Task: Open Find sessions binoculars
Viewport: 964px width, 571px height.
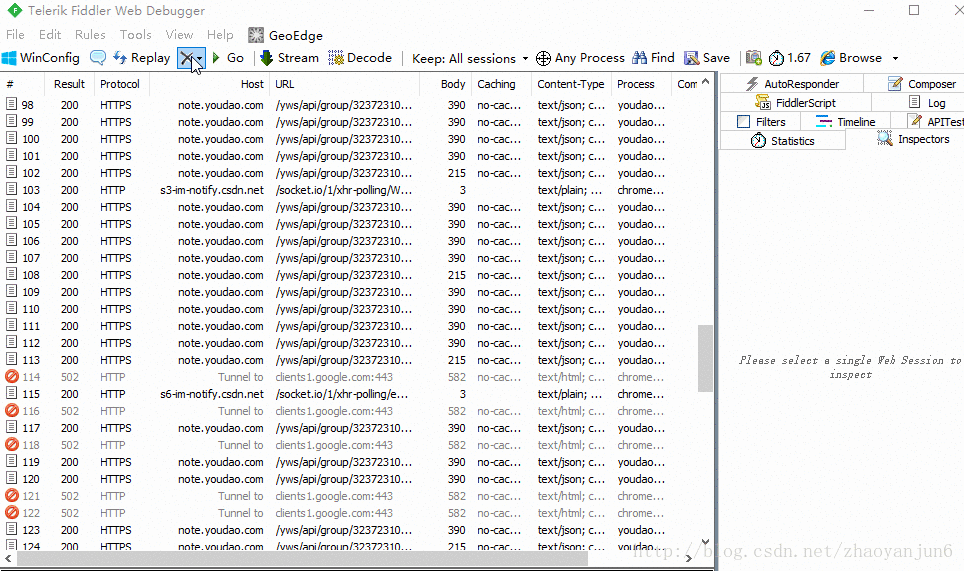Action: click(653, 58)
